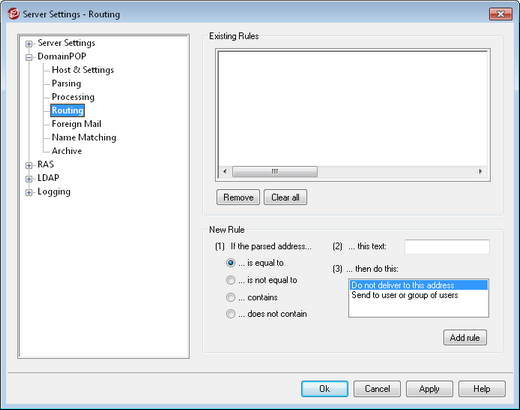520x410 pixels.
Task: Click the Remove button under Existing Rules
Action: [x=238, y=197]
